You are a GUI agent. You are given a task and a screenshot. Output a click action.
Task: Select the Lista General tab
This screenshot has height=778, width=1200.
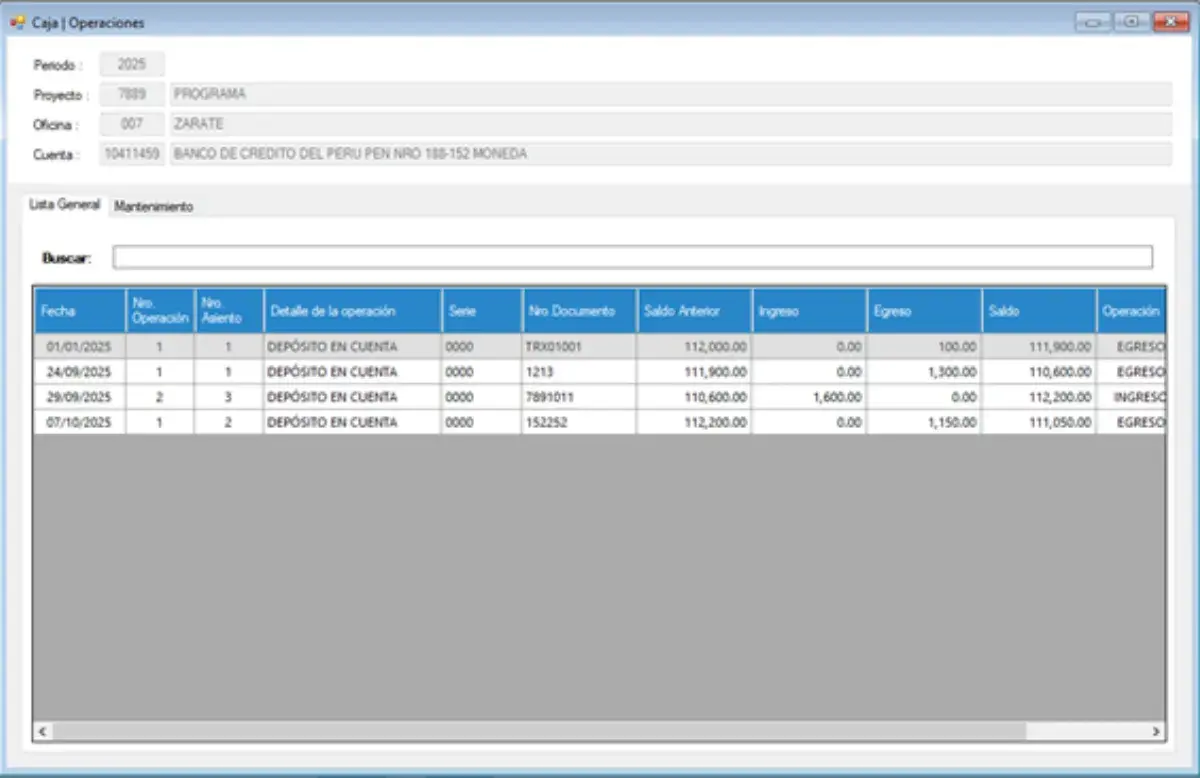tap(65, 204)
